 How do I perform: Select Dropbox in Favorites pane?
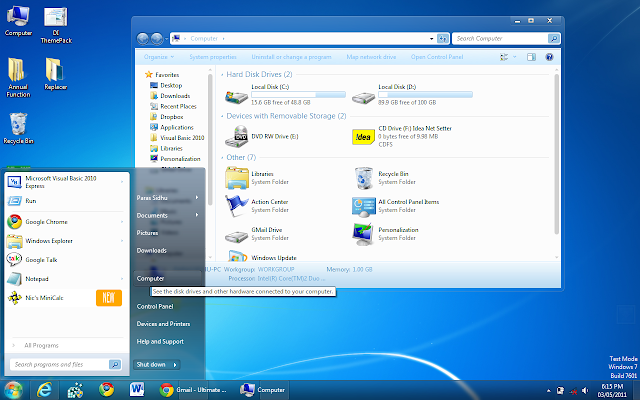(171, 117)
